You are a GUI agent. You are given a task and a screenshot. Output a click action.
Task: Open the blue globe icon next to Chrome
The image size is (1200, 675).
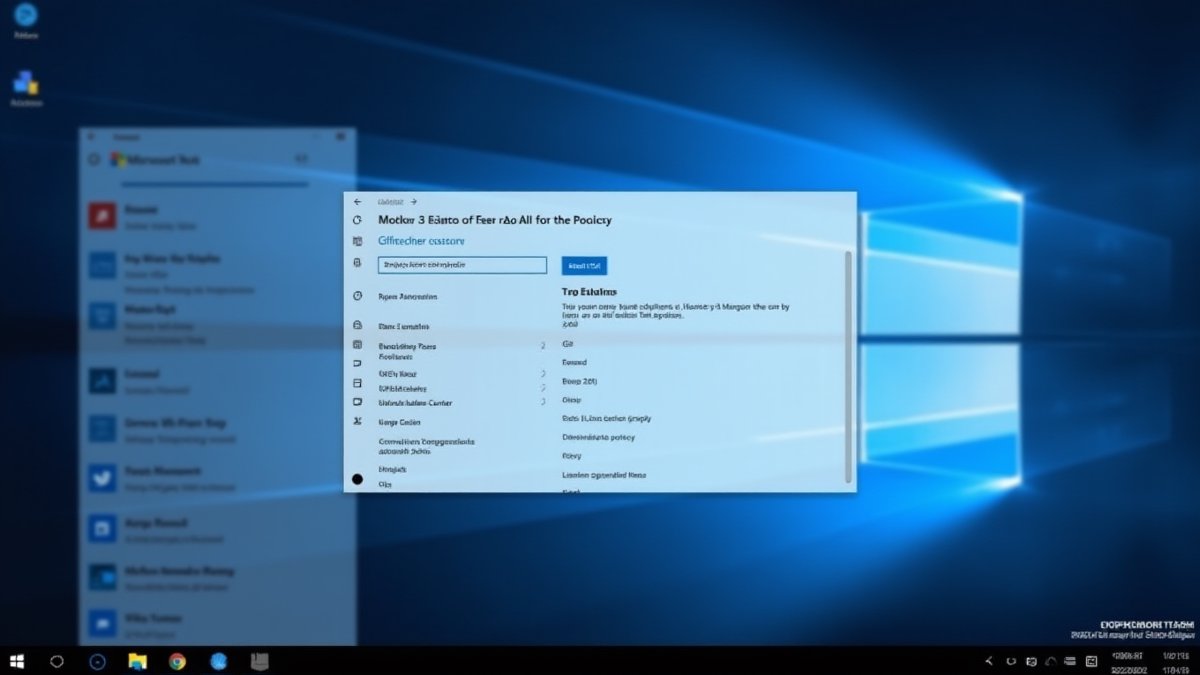click(x=218, y=661)
